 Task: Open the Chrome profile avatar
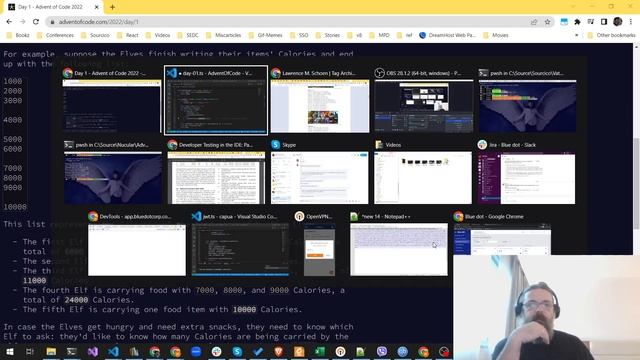pyautogui.click(x=618, y=22)
